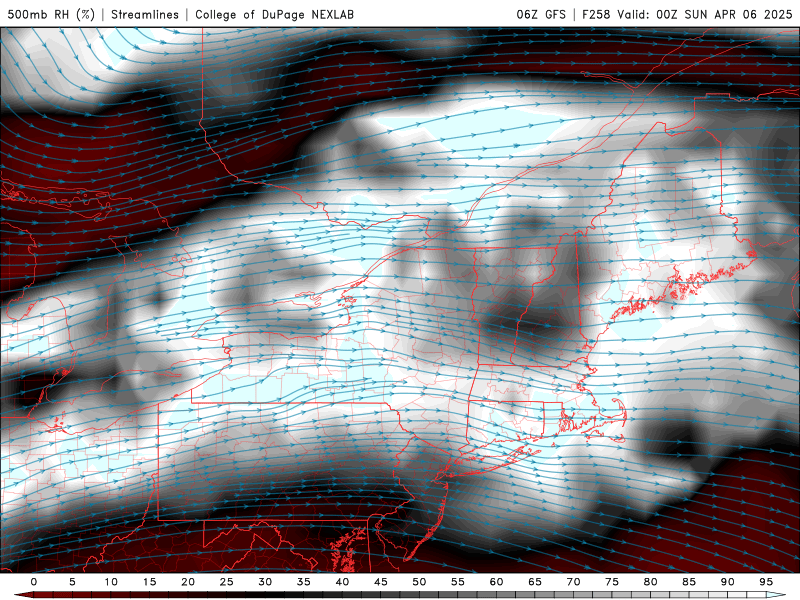Click the light blue right arrow cap of colorbar
The image size is (800, 600).
[x=776, y=595]
